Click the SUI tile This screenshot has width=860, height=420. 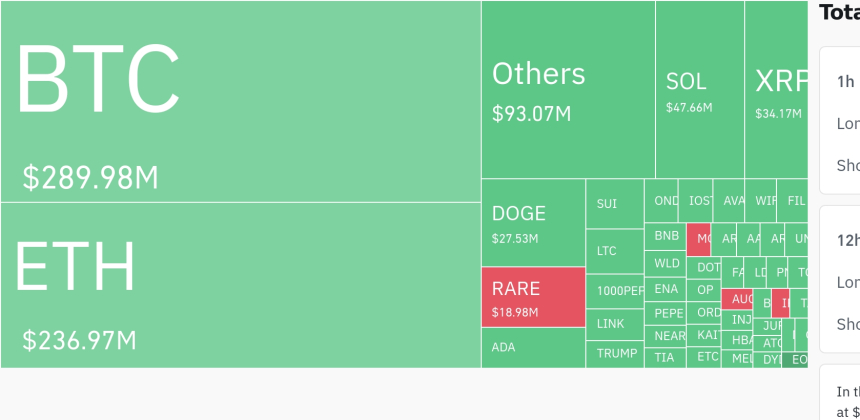click(615, 203)
